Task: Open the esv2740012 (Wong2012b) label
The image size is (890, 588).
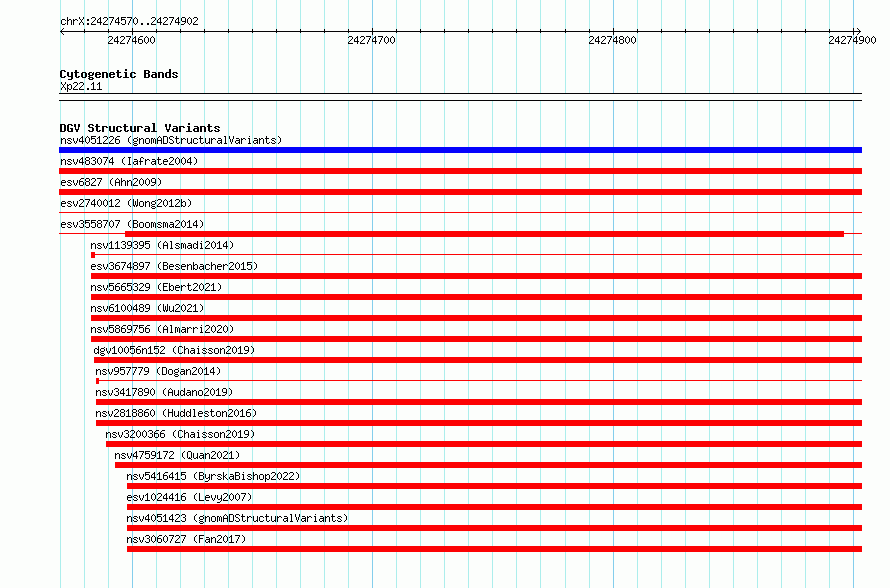Action: tap(126, 203)
